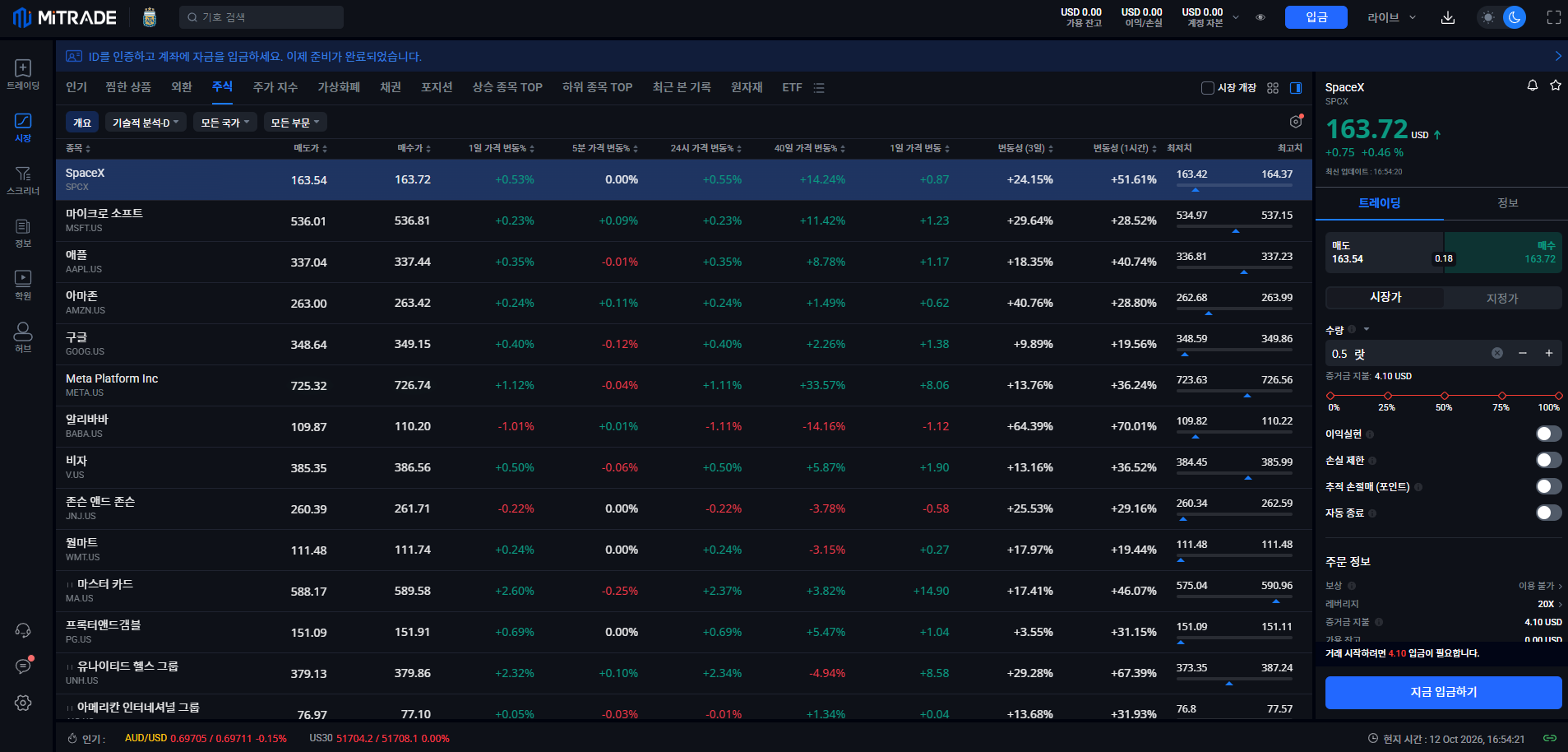The image size is (1568, 752).
Task: Select the Limit order type
Action: coord(1502,298)
